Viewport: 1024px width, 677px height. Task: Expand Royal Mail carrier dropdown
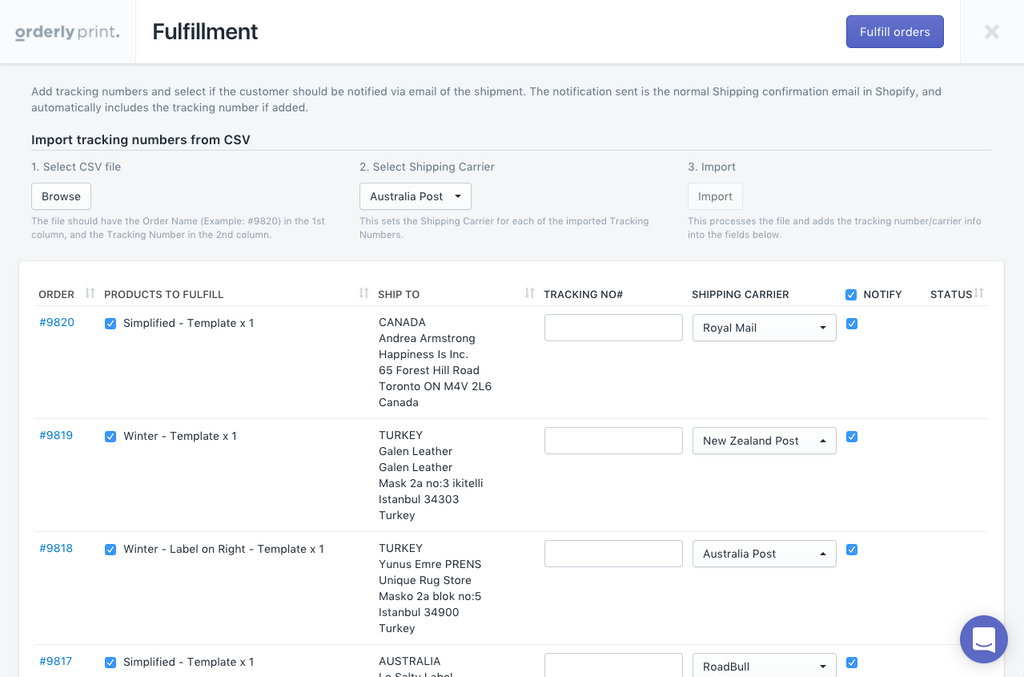[x=764, y=328]
